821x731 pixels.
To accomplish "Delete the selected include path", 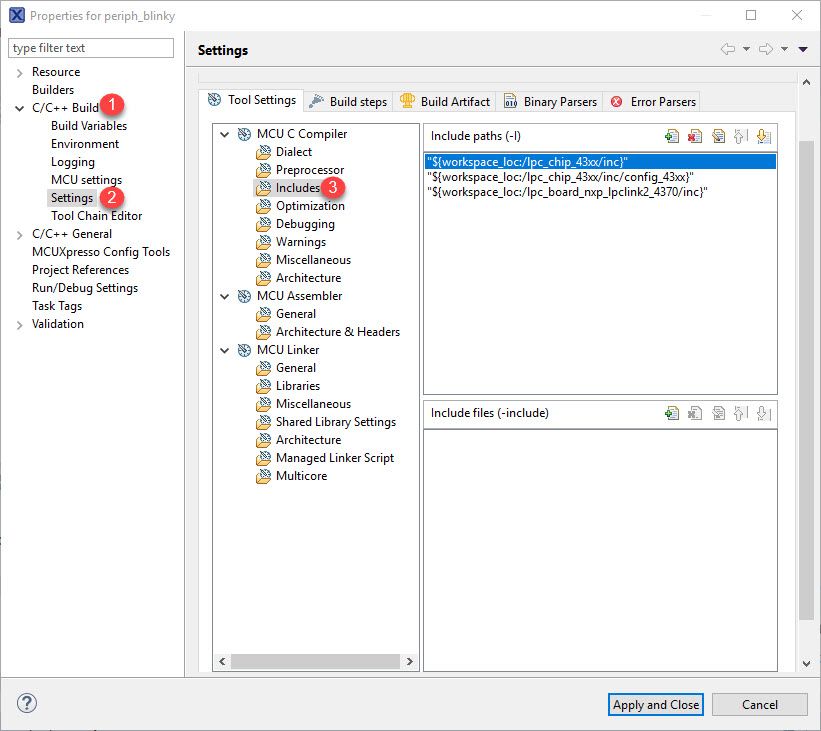I will (695, 137).
